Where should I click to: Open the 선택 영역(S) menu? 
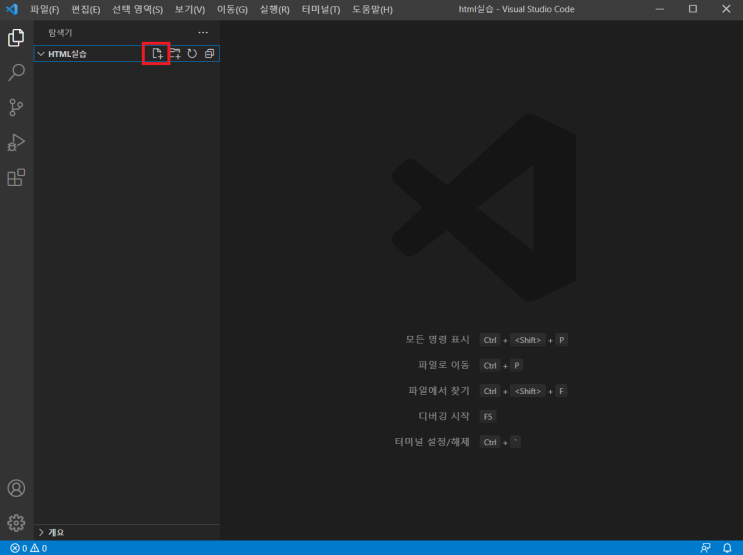[x=137, y=9]
